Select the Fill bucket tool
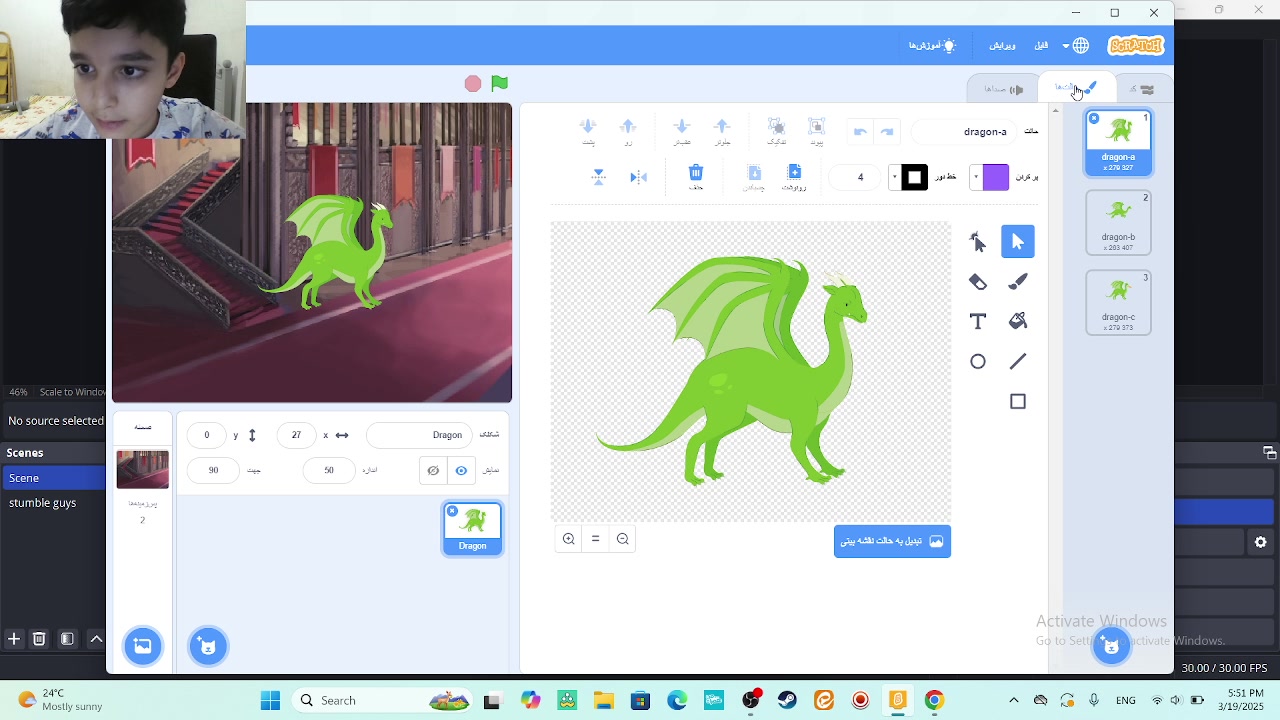The image size is (1280, 720). 1018,321
